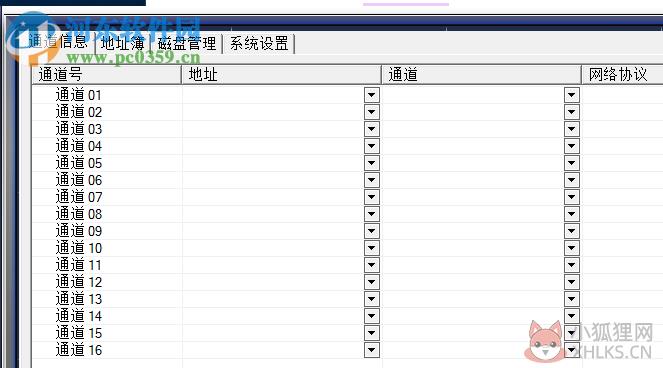Viewport: 663px width, 368px height.
Task: Open the 通道 column dropdown for 通道 12
Action: click(572, 282)
